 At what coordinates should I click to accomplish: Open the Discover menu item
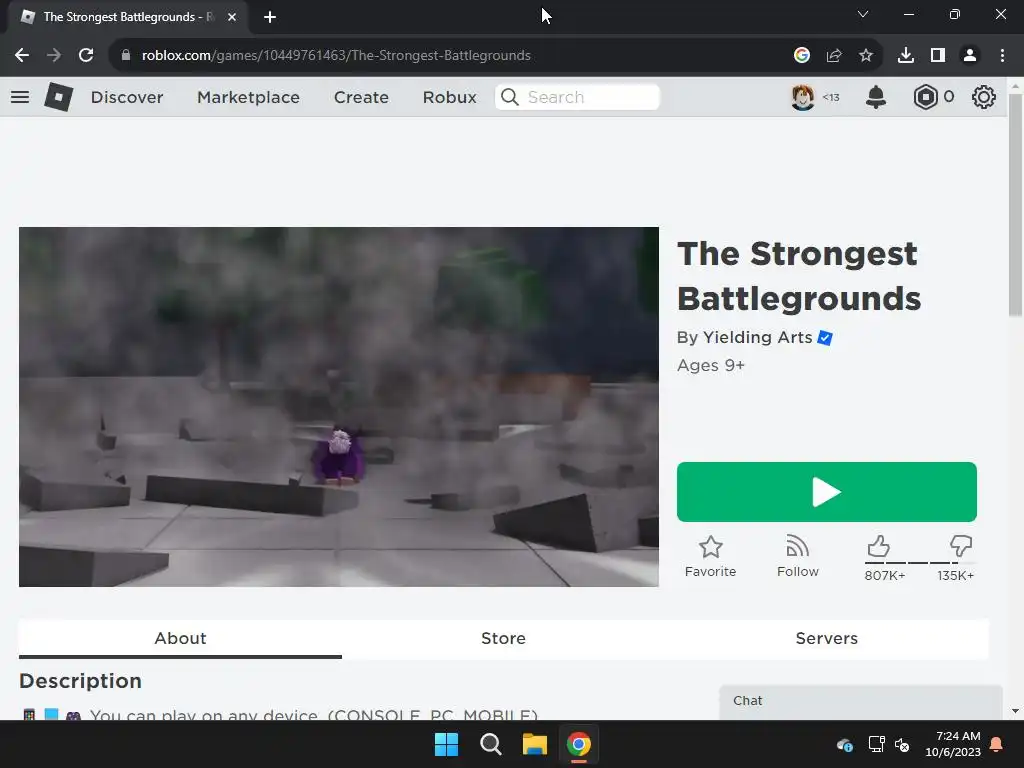pyautogui.click(x=127, y=97)
